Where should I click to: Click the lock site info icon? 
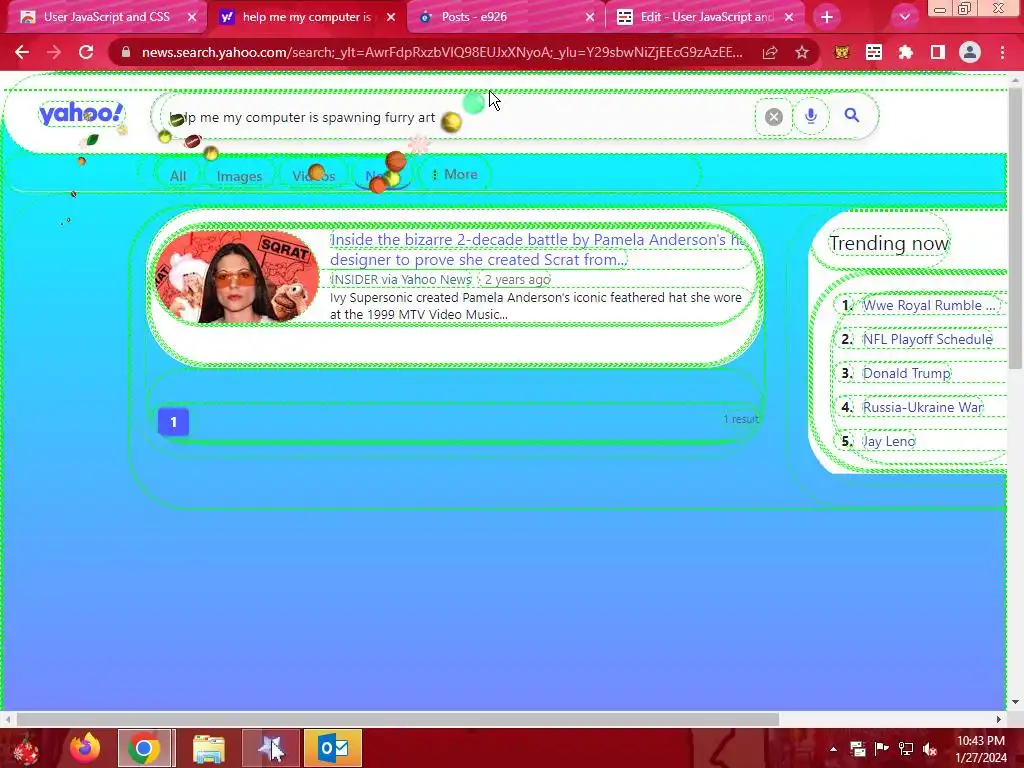click(x=127, y=52)
